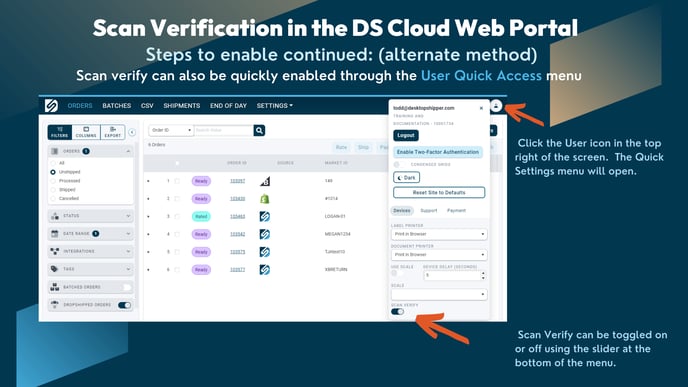Select the Processed radio button
Image resolution: width=688 pixels, height=387 pixels.
point(53,181)
